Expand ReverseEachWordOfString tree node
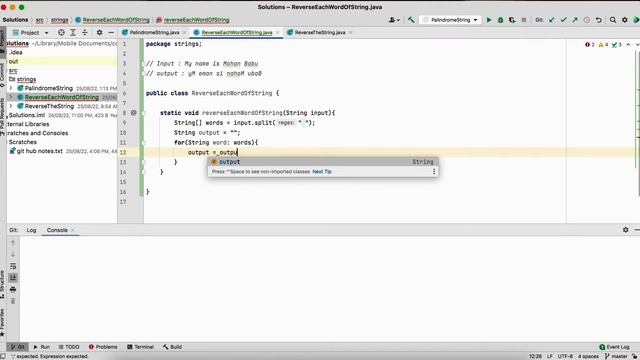Image resolution: width=640 pixels, height=360 pixels. pos(11,97)
